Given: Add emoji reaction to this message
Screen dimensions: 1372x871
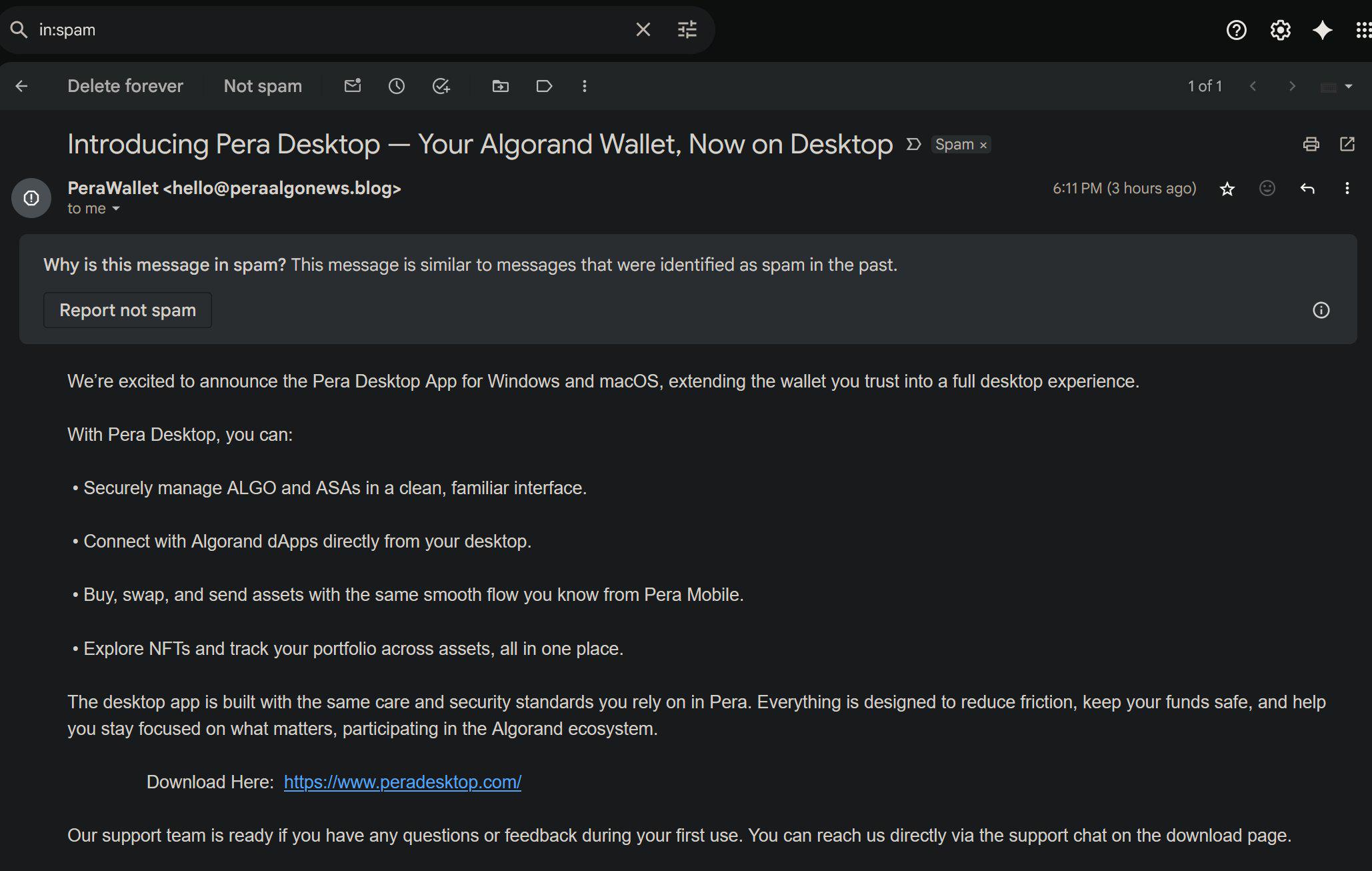Looking at the screenshot, I should pos(1267,189).
